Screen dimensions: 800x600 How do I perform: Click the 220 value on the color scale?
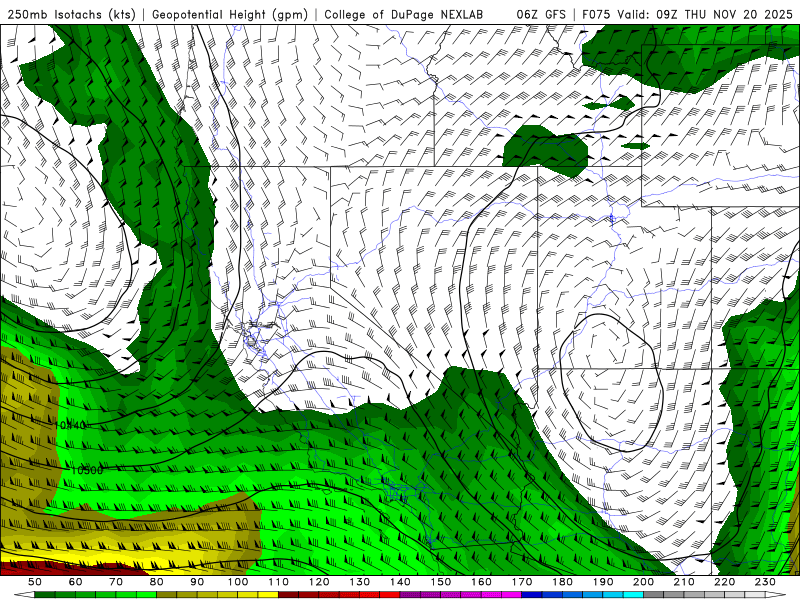tap(724, 582)
